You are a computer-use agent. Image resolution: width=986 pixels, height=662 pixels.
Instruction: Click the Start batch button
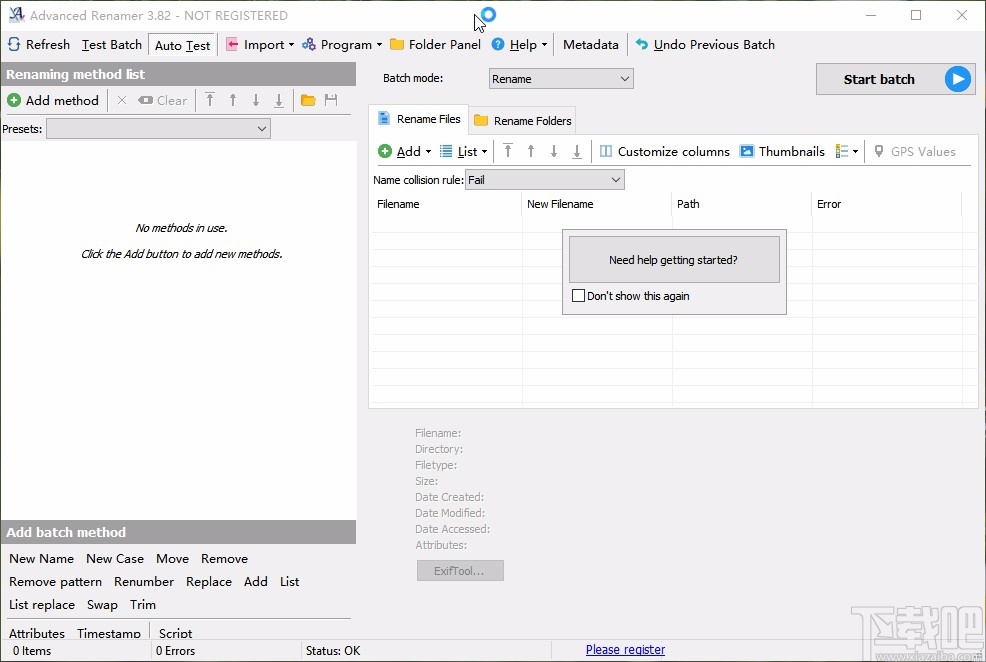(x=895, y=79)
